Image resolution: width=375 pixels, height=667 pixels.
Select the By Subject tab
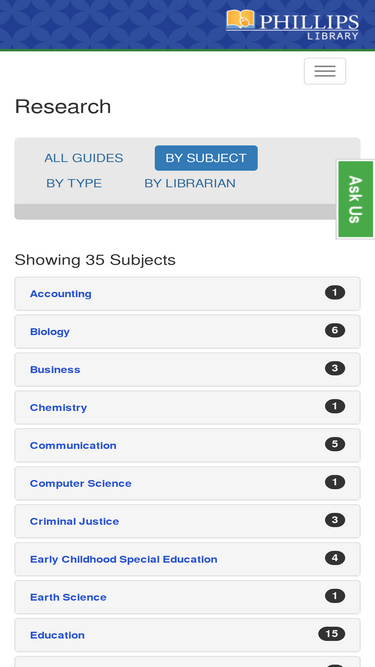coord(206,158)
